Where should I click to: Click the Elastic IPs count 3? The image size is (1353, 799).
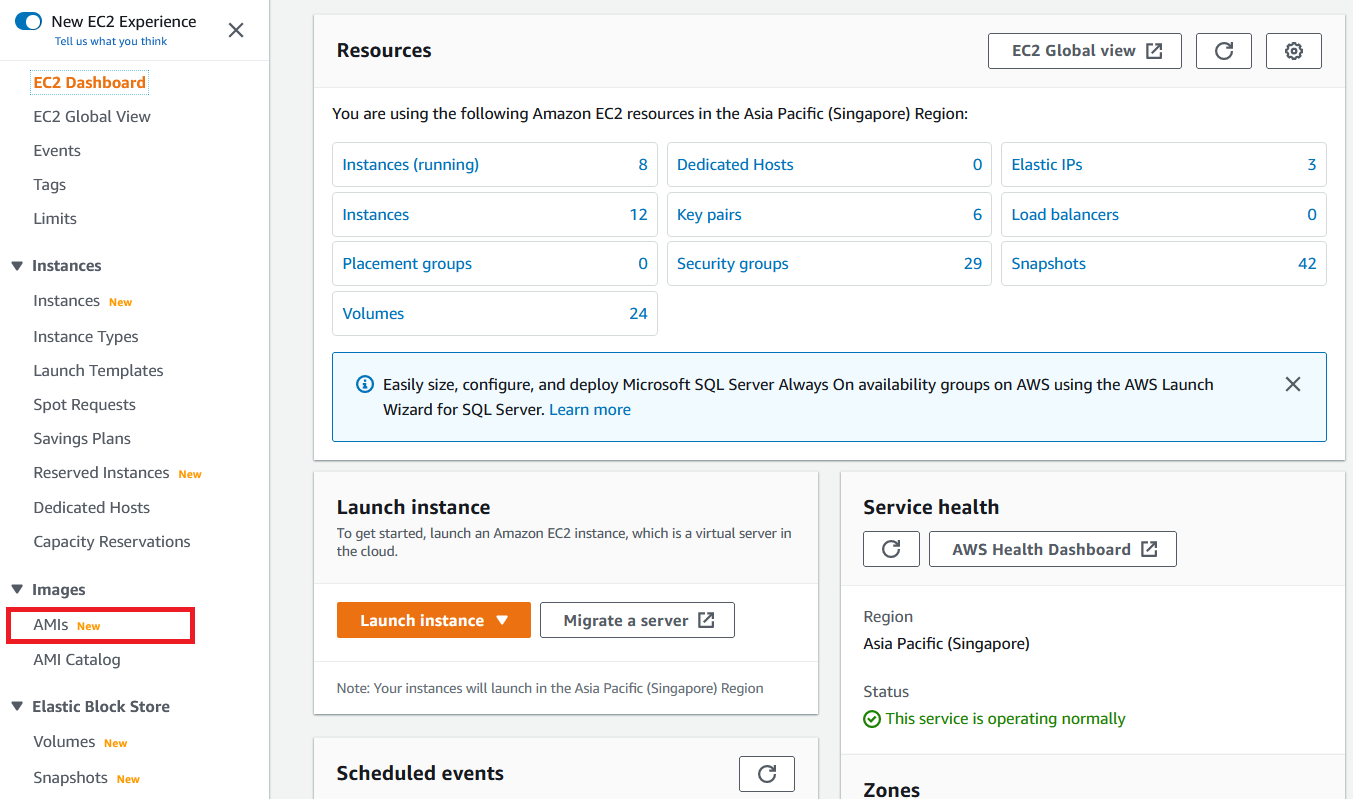[x=1312, y=165]
